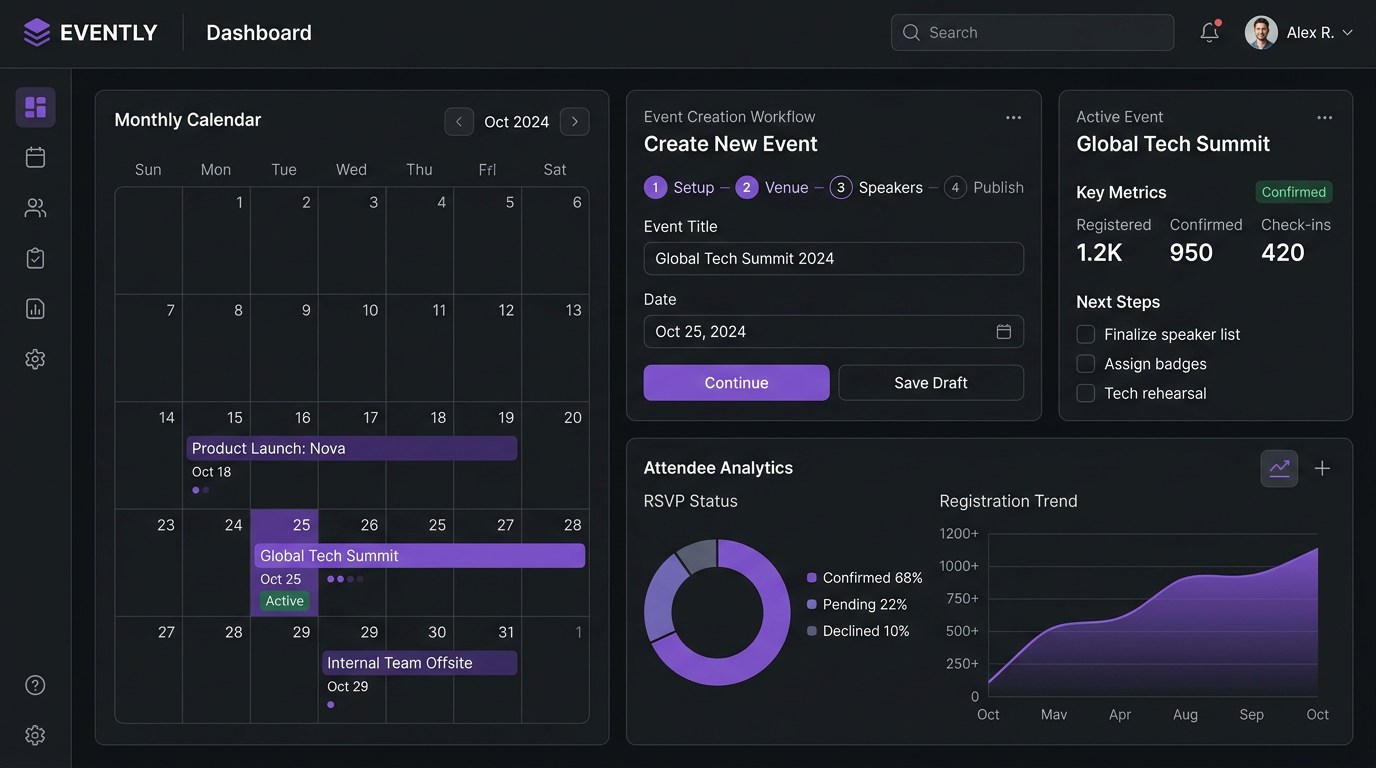
Task: Open the Global Tech Summit card options menu
Action: coord(1325,118)
